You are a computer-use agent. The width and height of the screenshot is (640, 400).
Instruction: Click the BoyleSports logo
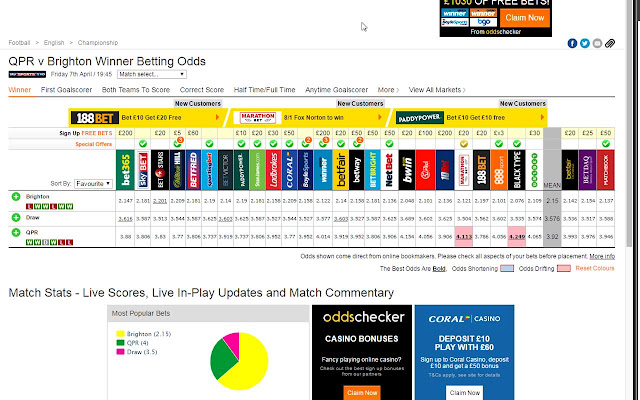(x=305, y=170)
